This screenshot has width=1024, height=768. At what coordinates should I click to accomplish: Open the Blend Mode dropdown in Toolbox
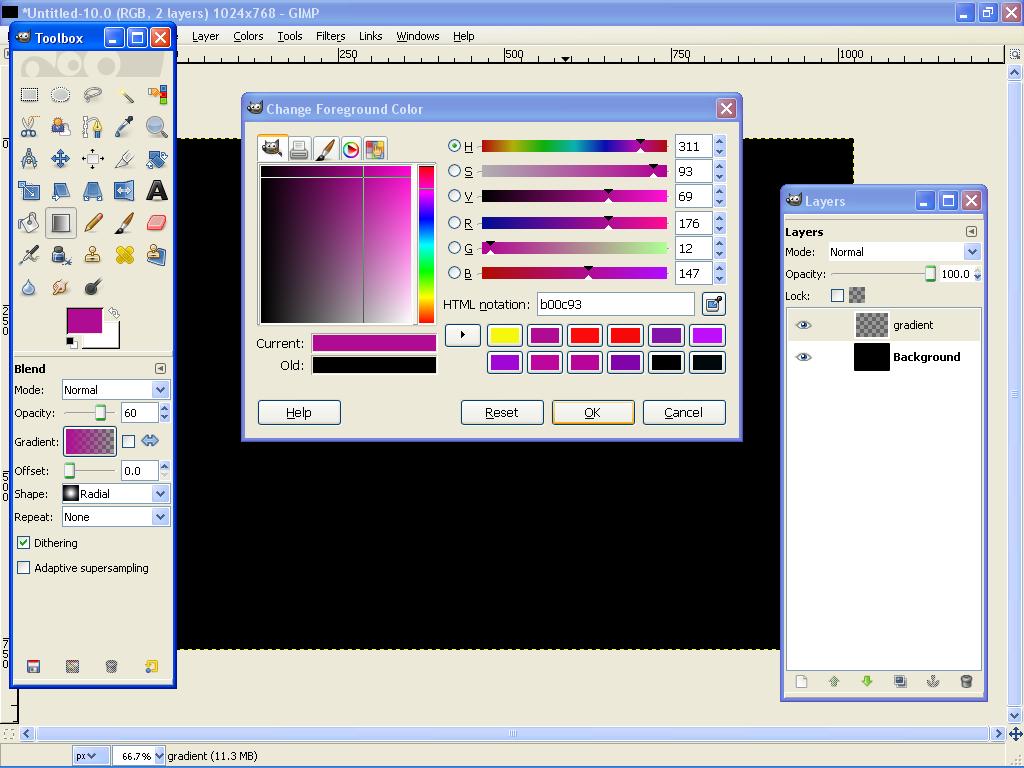coord(116,390)
